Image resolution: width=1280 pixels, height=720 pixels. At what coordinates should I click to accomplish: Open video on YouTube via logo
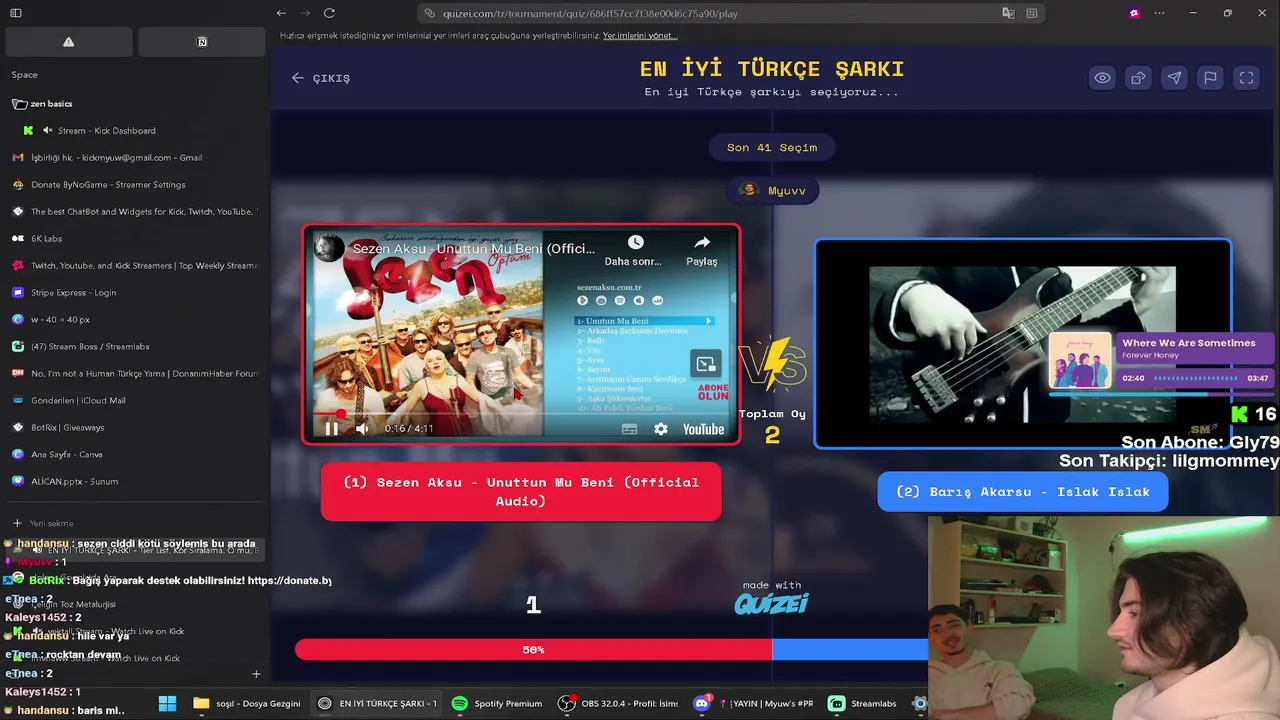(703, 429)
